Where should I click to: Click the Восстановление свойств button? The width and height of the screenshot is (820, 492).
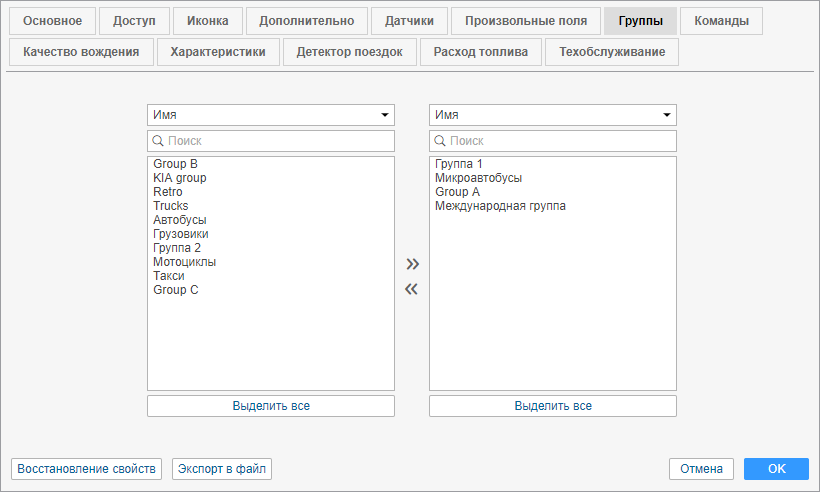tap(86, 469)
